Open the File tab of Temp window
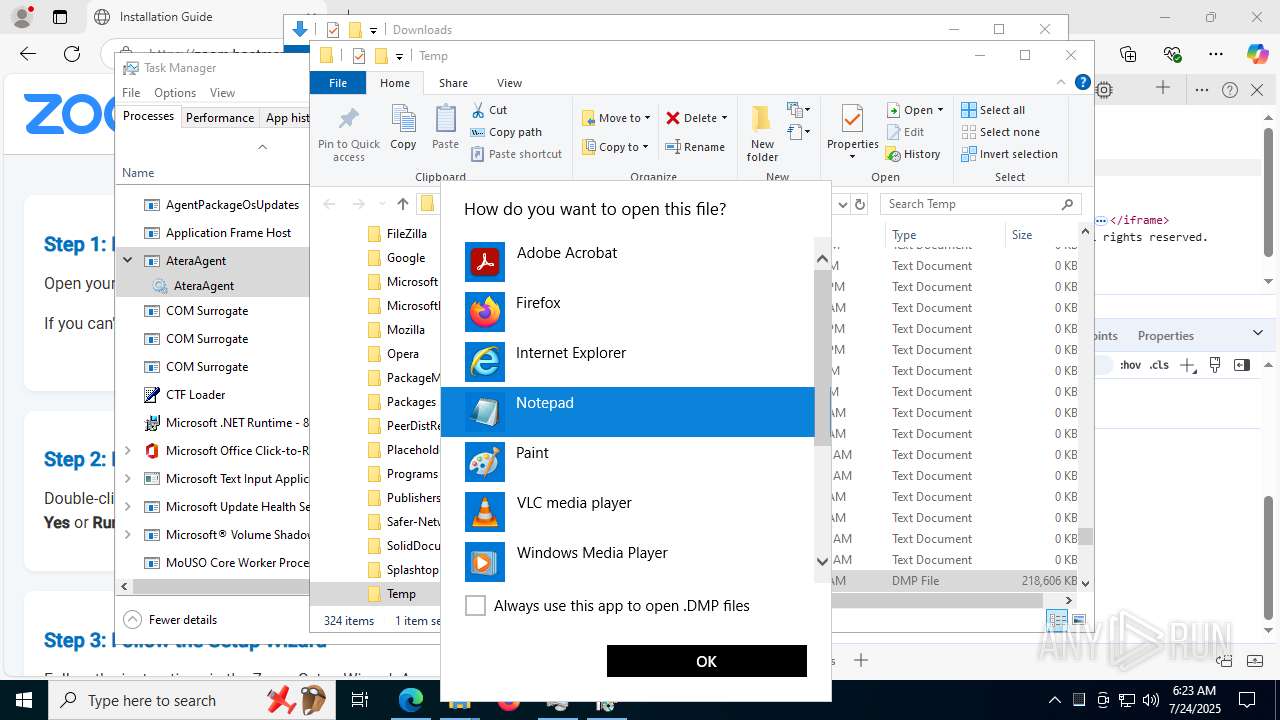 [338, 83]
